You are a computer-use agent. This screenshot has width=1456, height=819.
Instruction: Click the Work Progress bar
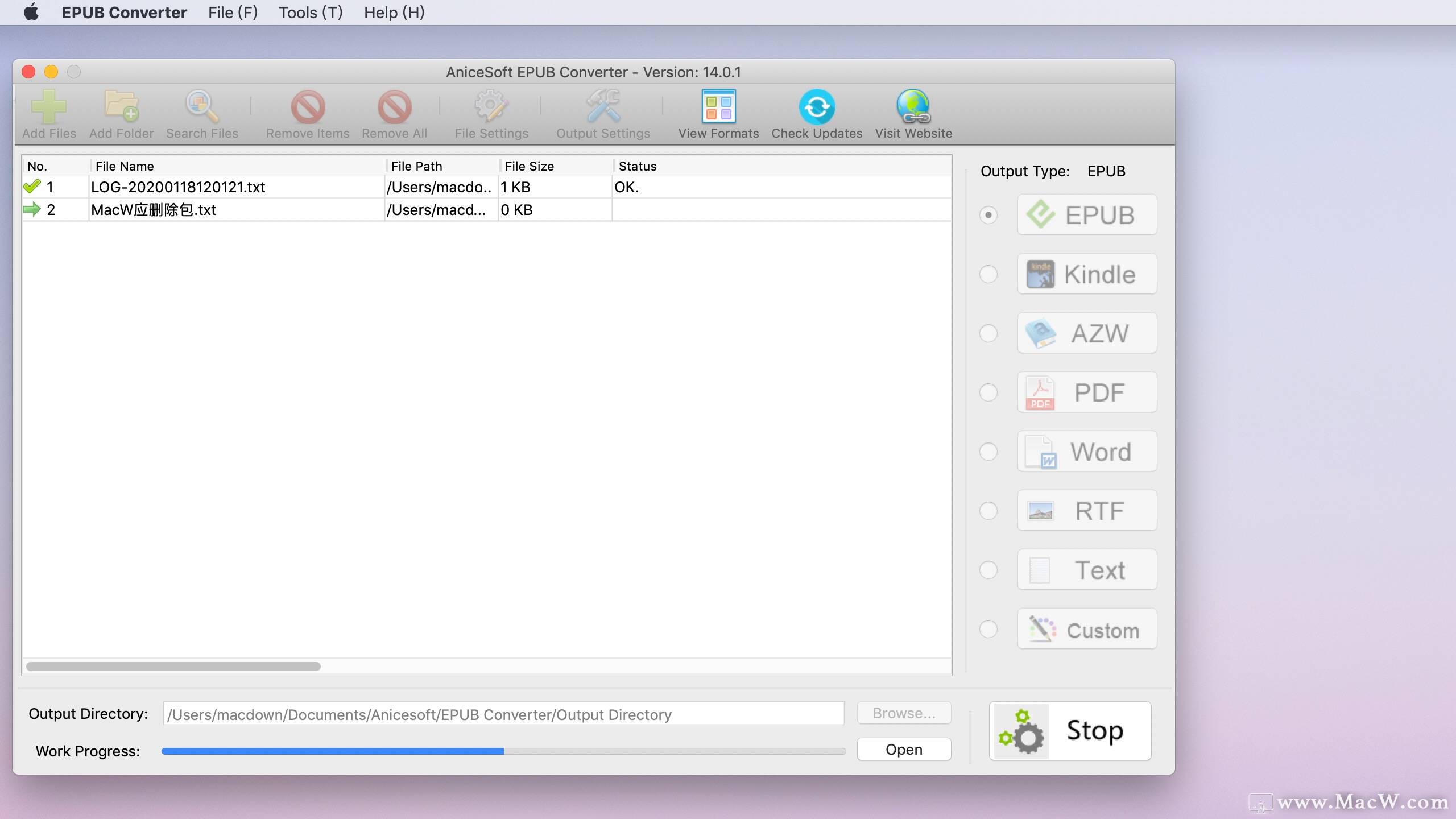503,751
